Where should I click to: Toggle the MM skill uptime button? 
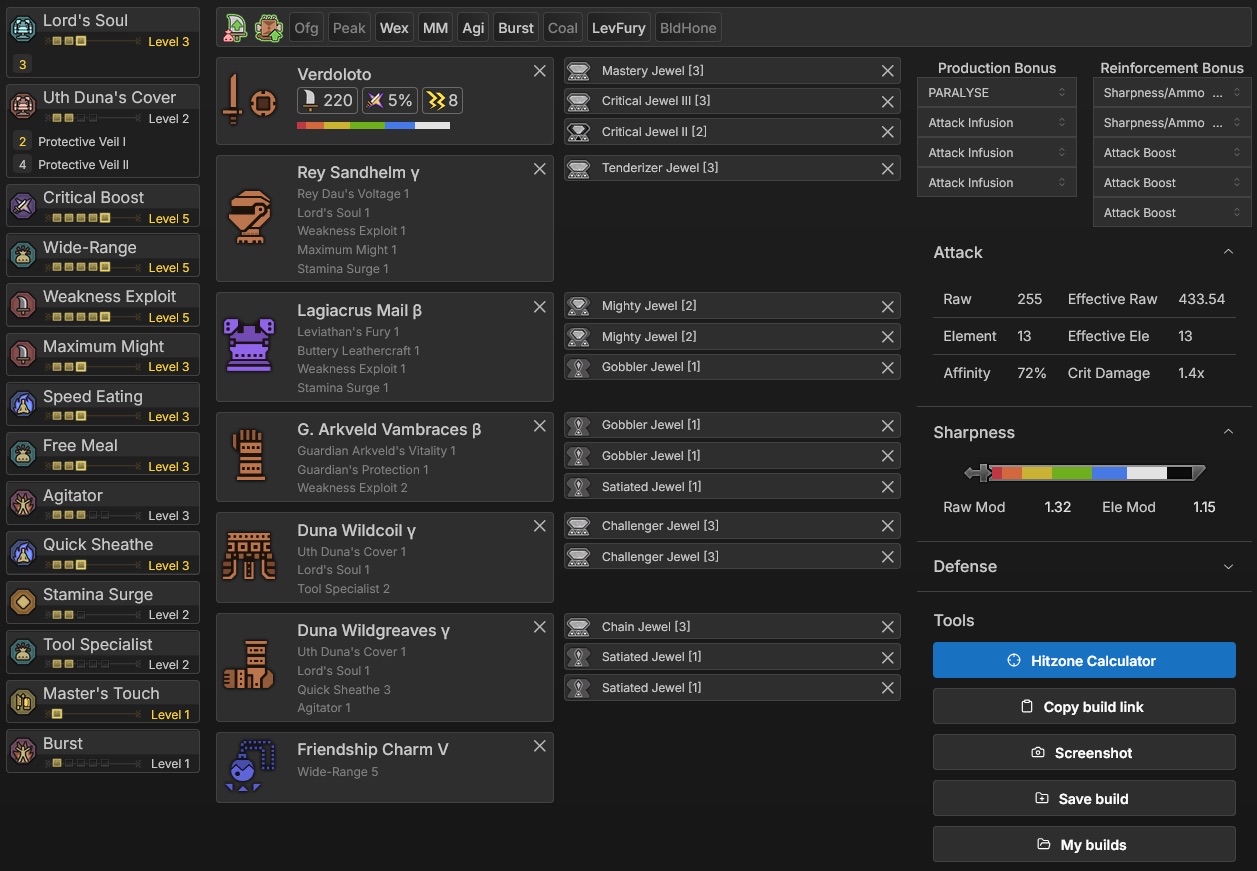pyautogui.click(x=435, y=28)
